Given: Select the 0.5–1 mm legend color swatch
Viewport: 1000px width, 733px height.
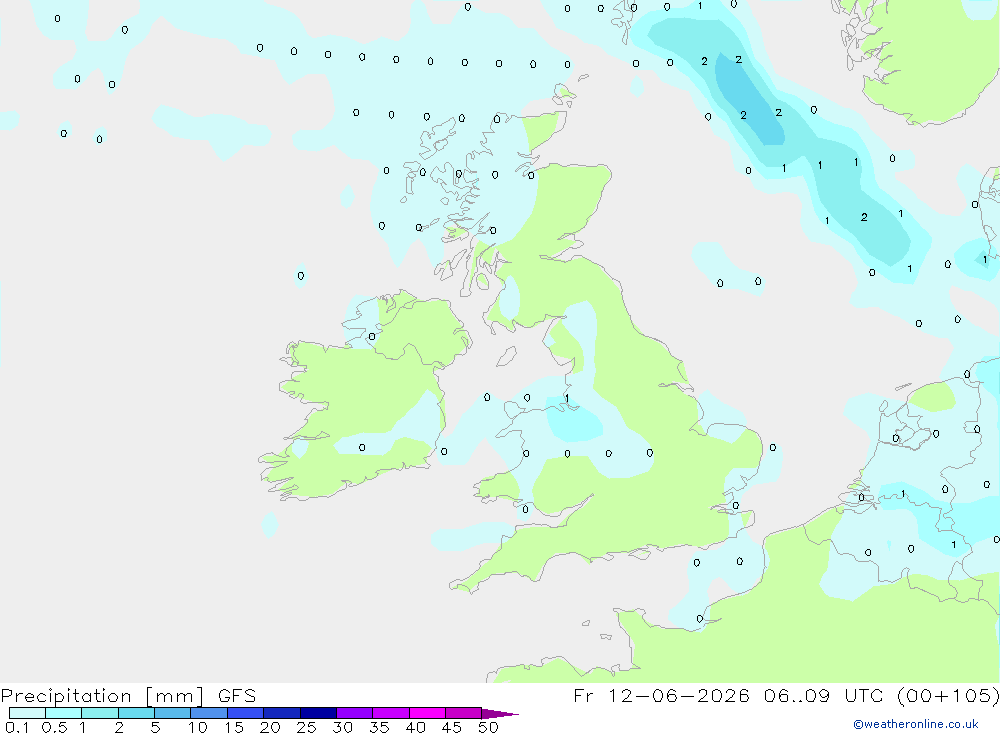Looking at the screenshot, I should (64, 713).
